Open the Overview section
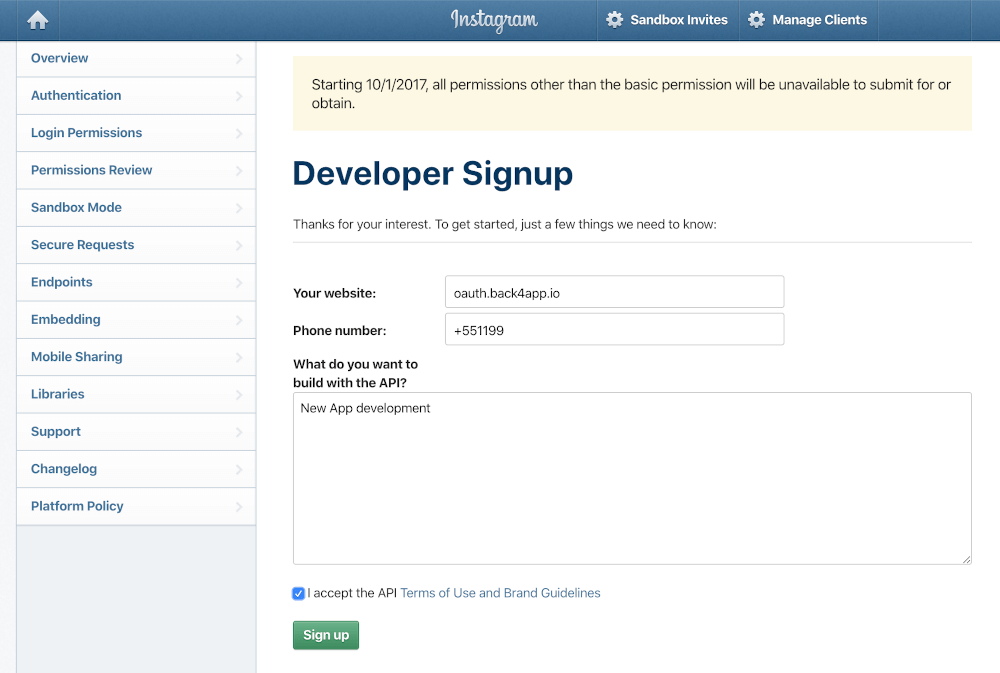1000x673 pixels. (136, 59)
